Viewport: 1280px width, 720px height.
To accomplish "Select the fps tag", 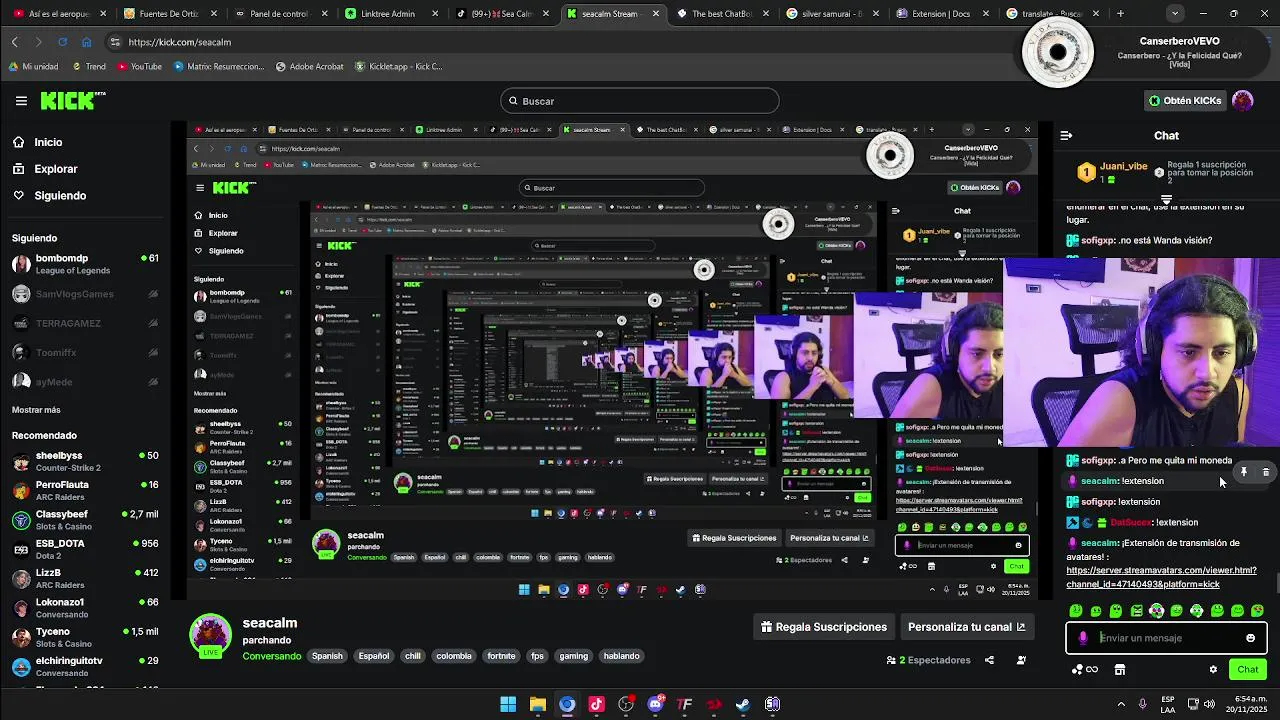I will (x=537, y=656).
